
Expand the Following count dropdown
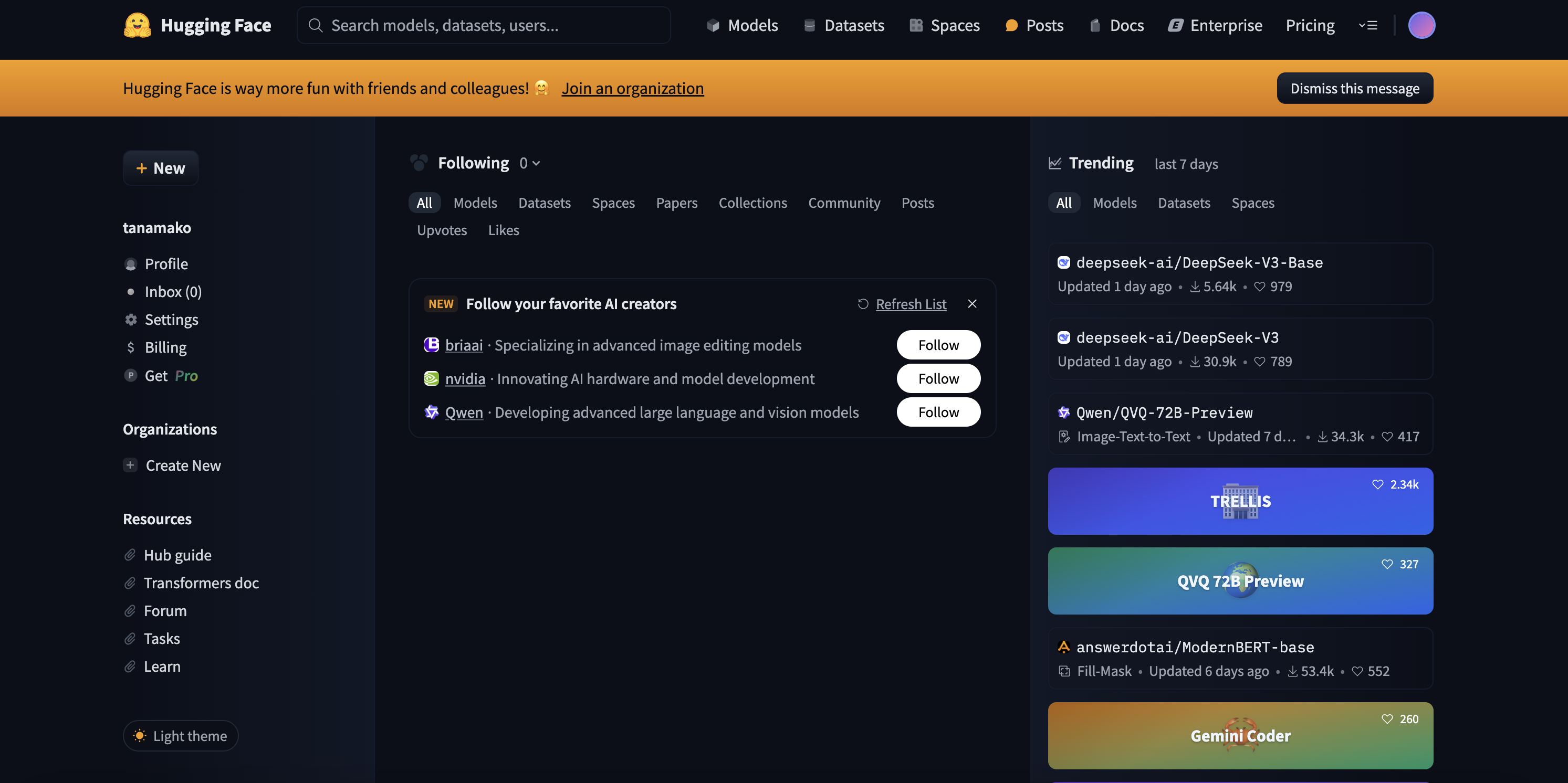(529, 163)
